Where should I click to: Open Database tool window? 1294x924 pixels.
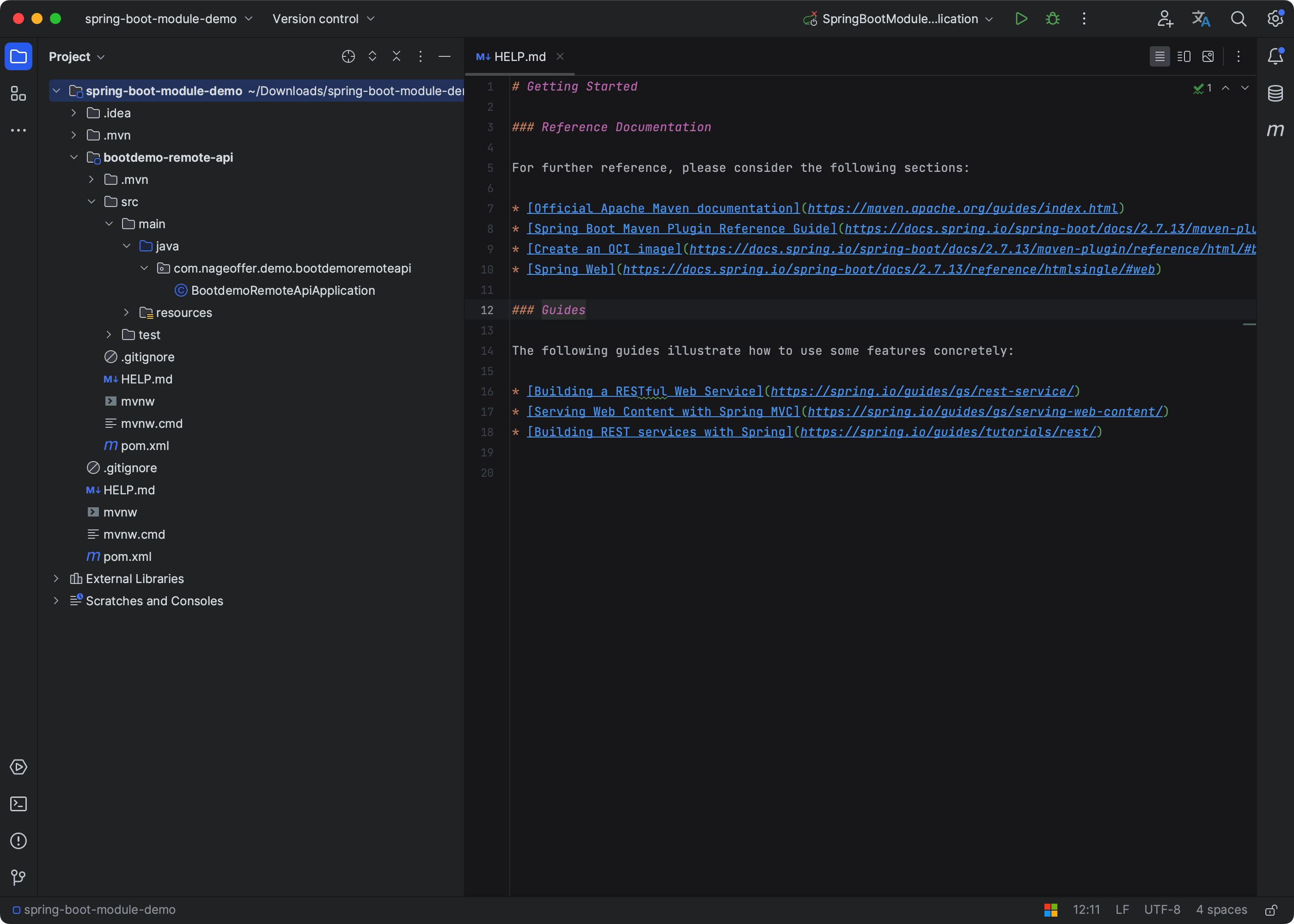(1275, 93)
